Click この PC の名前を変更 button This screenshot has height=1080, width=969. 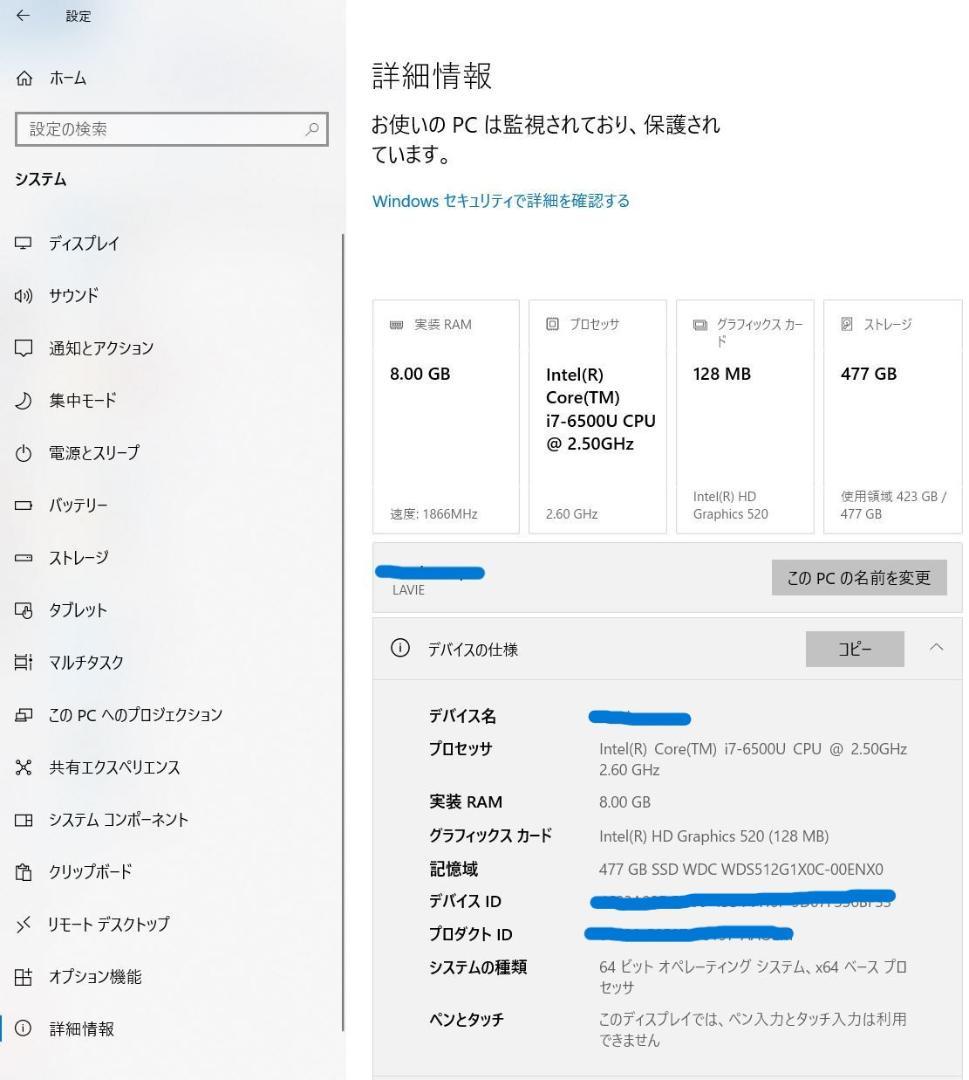858,577
